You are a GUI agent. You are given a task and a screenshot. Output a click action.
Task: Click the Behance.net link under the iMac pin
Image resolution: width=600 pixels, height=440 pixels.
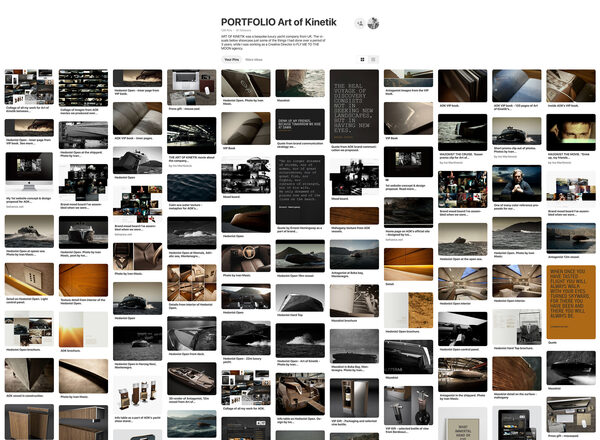click(x=14, y=206)
